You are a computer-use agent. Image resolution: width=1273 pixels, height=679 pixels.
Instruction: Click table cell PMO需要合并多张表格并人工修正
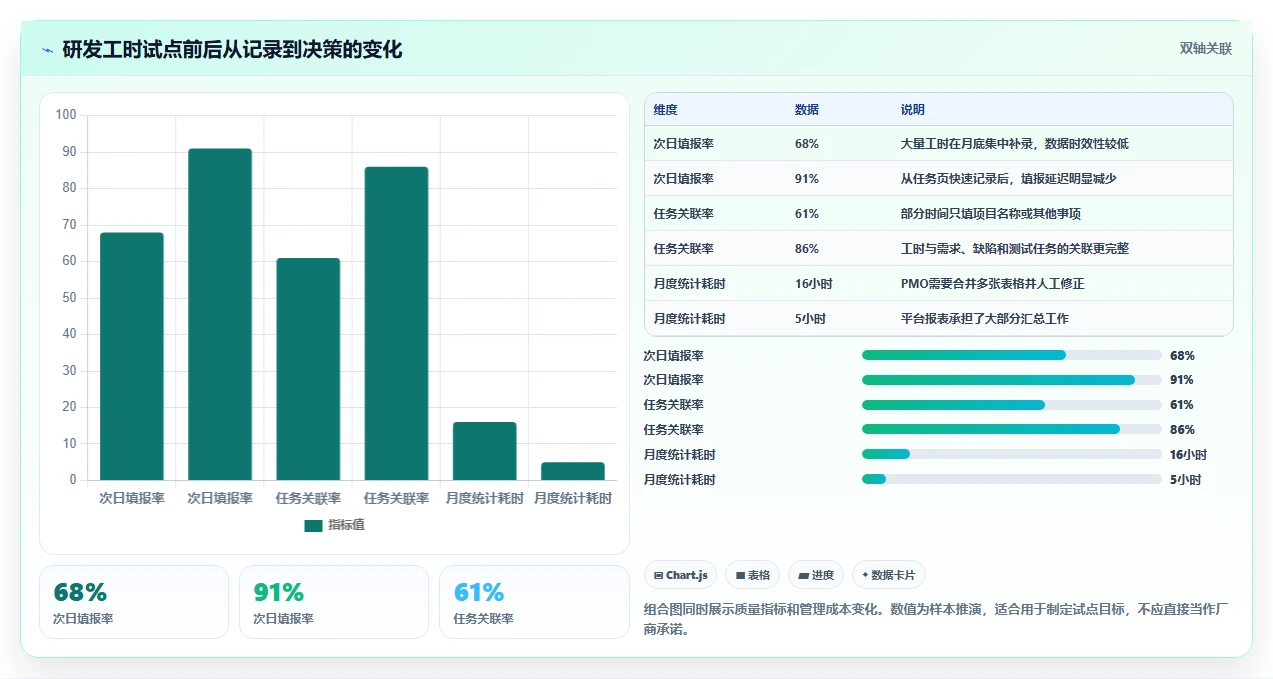click(x=992, y=284)
